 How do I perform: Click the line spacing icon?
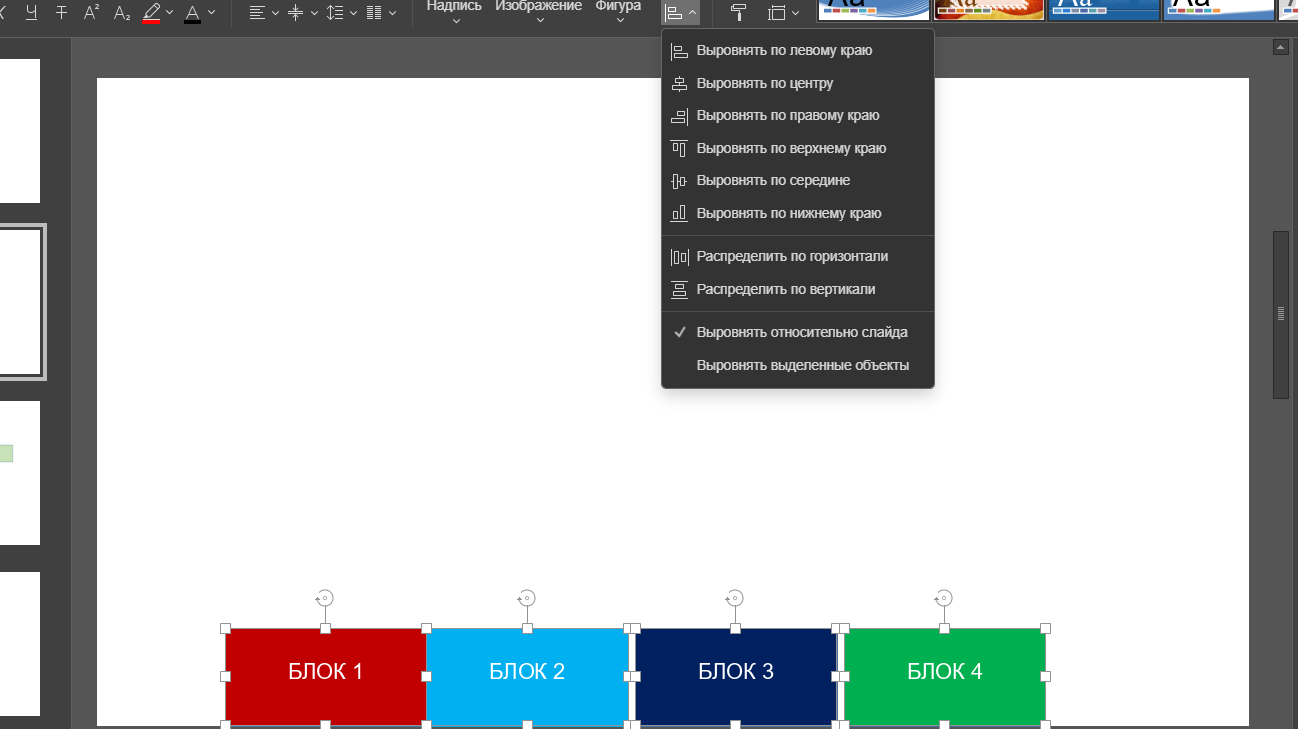click(335, 12)
